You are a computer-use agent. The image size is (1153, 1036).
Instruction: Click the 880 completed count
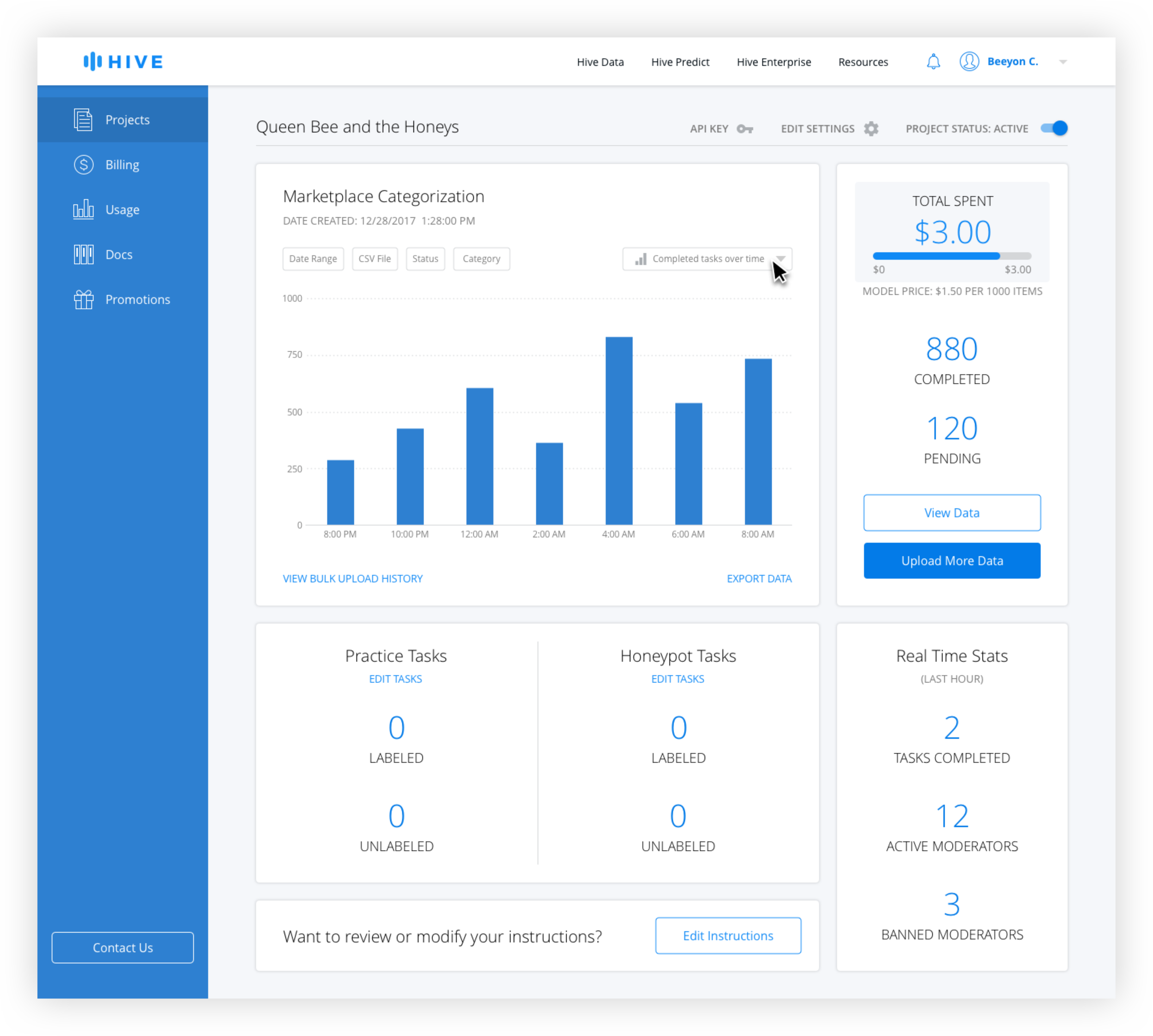[951, 349]
